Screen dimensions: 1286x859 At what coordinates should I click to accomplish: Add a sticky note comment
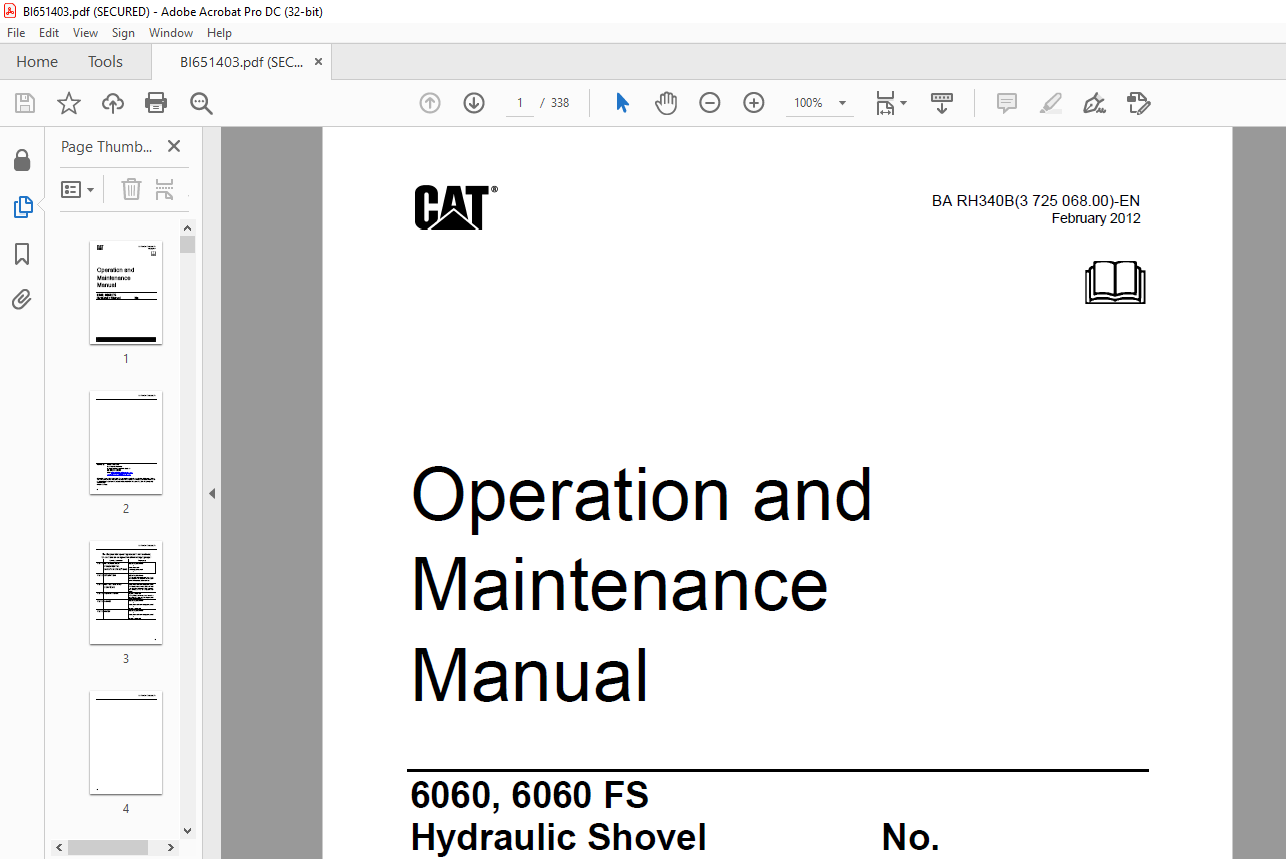(x=1007, y=103)
